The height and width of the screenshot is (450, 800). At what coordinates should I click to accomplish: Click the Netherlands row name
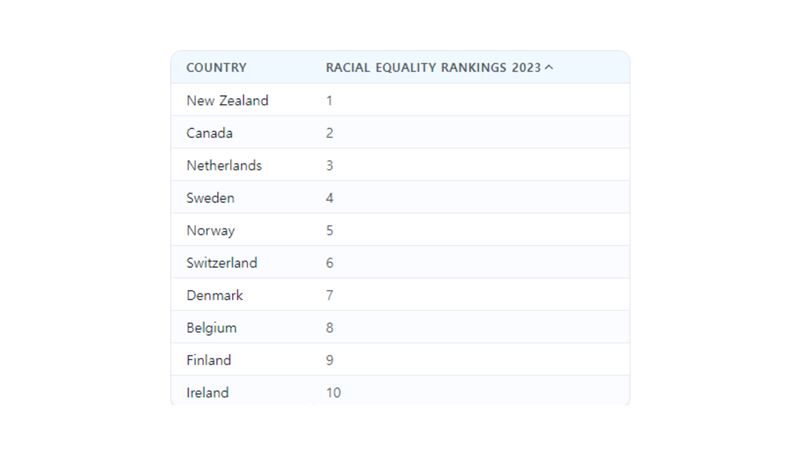coord(224,166)
